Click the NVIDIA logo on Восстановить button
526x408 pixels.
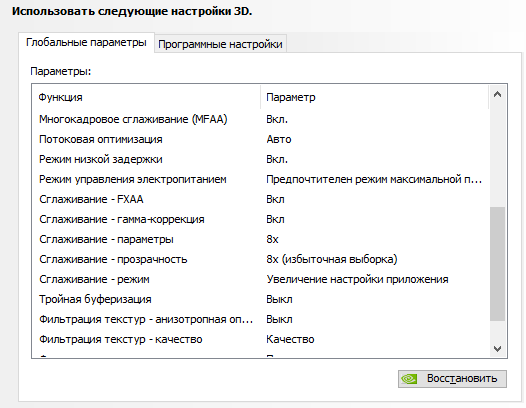pos(409,379)
